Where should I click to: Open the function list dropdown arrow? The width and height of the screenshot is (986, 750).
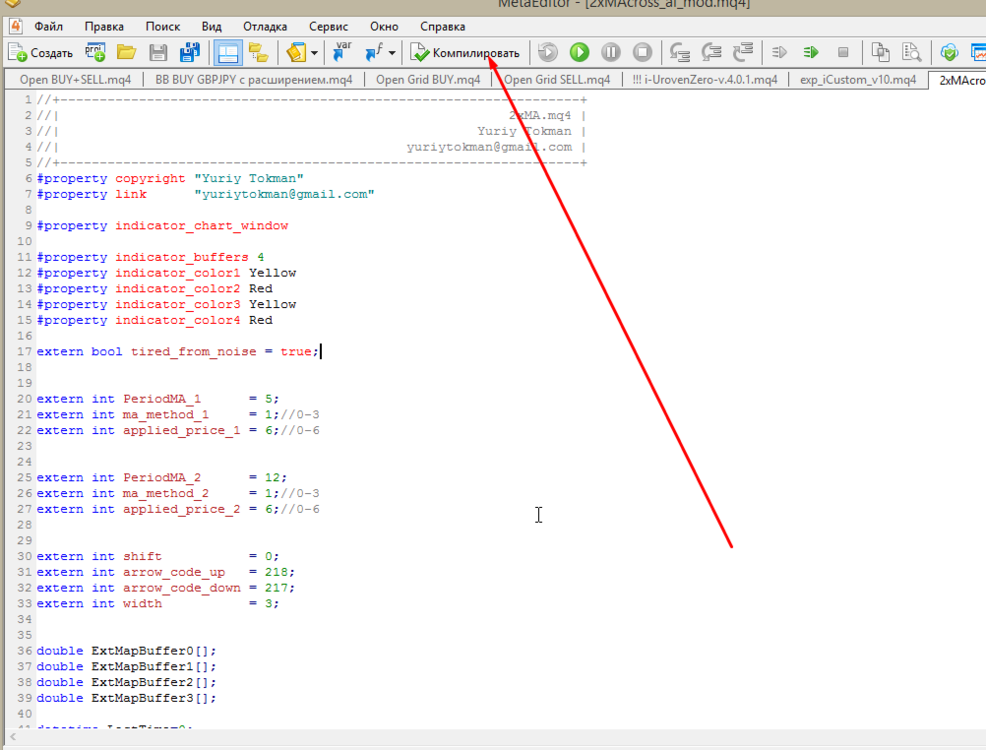(392, 53)
